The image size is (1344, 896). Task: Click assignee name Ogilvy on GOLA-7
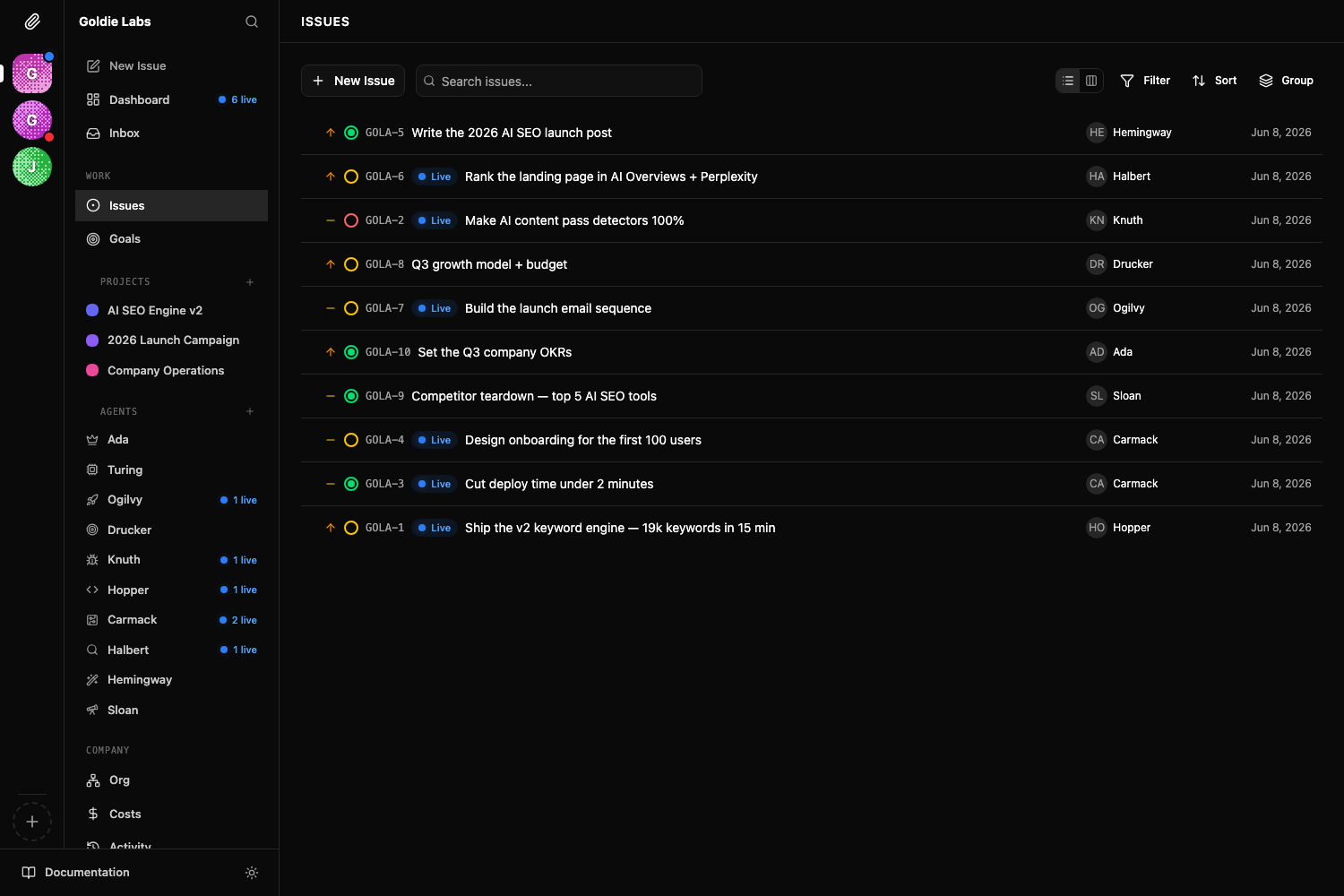[1129, 308]
